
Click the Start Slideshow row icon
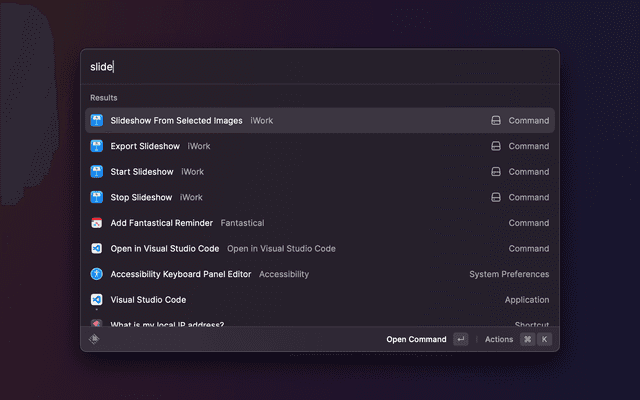(x=97, y=172)
